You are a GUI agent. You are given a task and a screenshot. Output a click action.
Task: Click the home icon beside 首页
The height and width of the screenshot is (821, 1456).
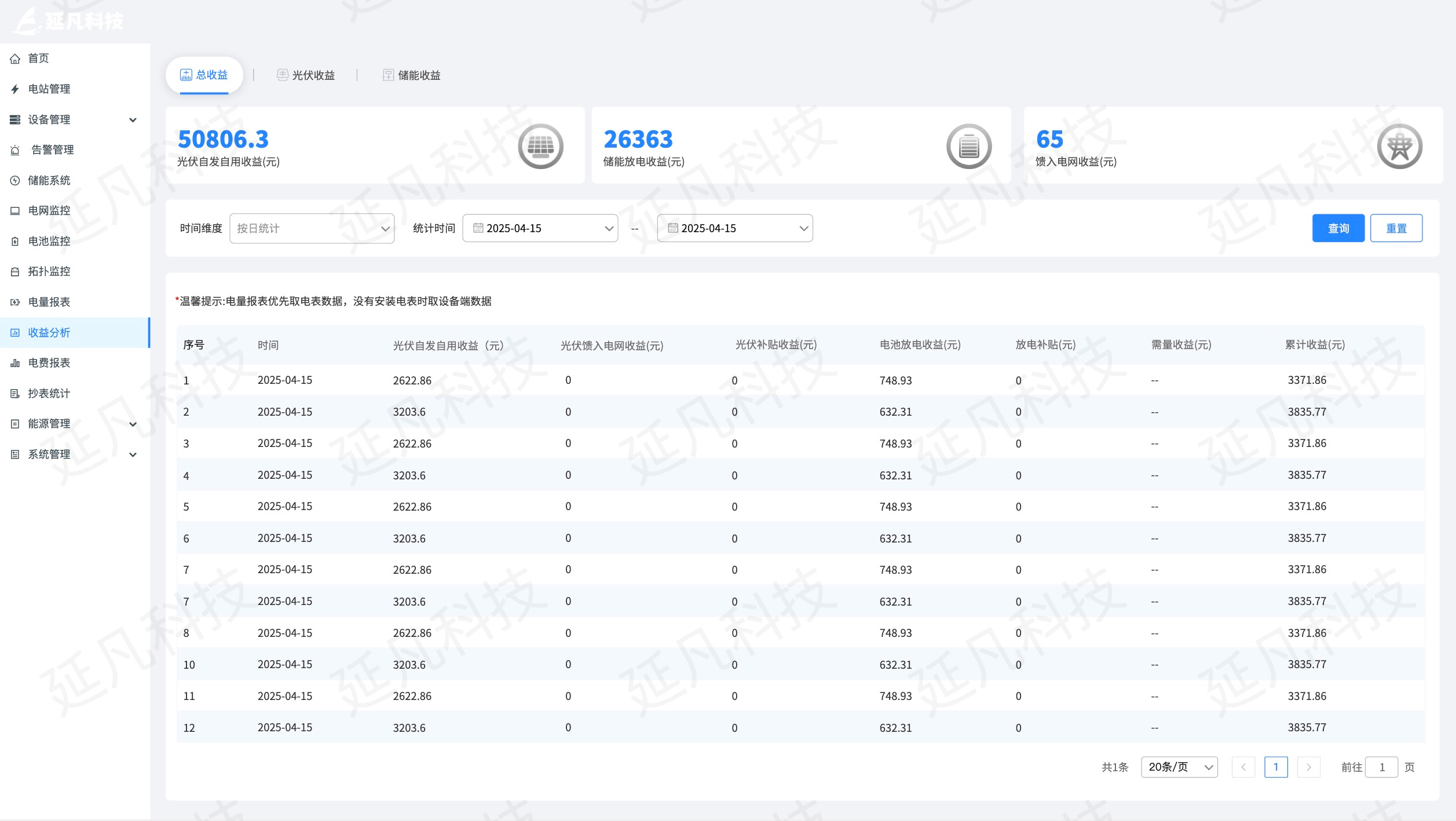[x=15, y=58]
